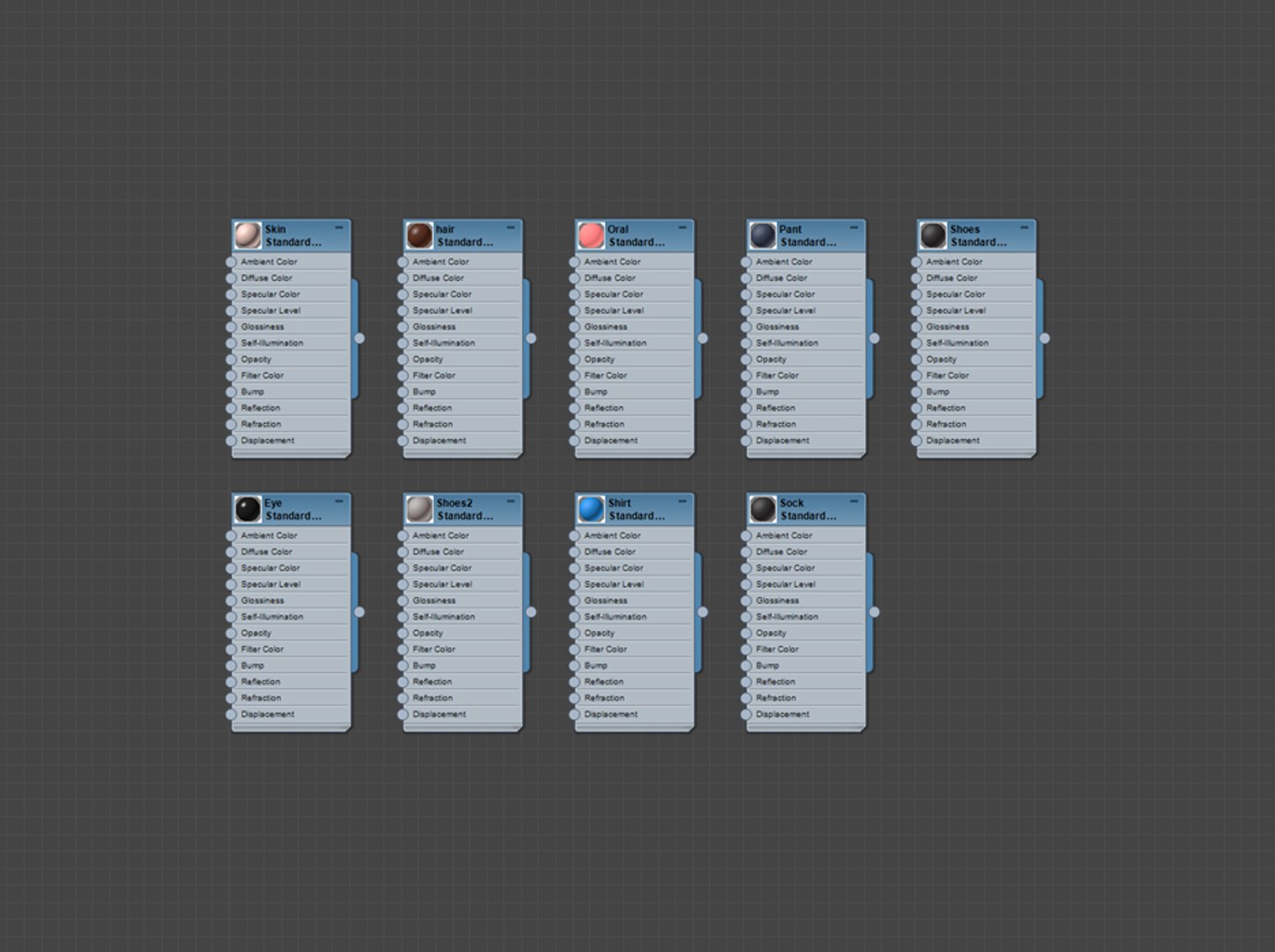Click the Oral material preview sphere
The width and height of the screenshot is (1275, 952).
pos(591,235)
